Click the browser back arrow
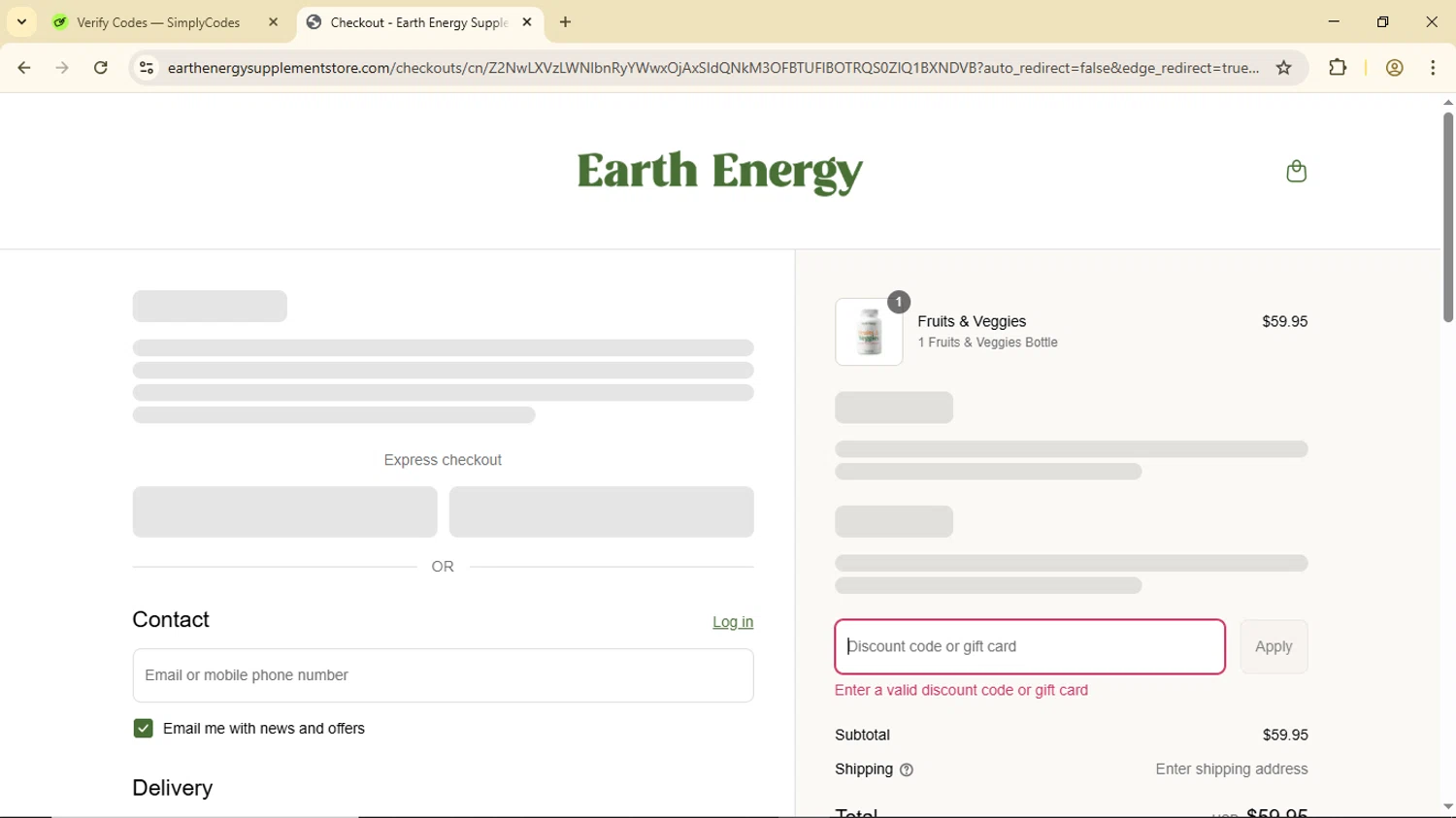Image resolution: width=1456 pixels, height=818 pixels. click(x=24, y=68)
